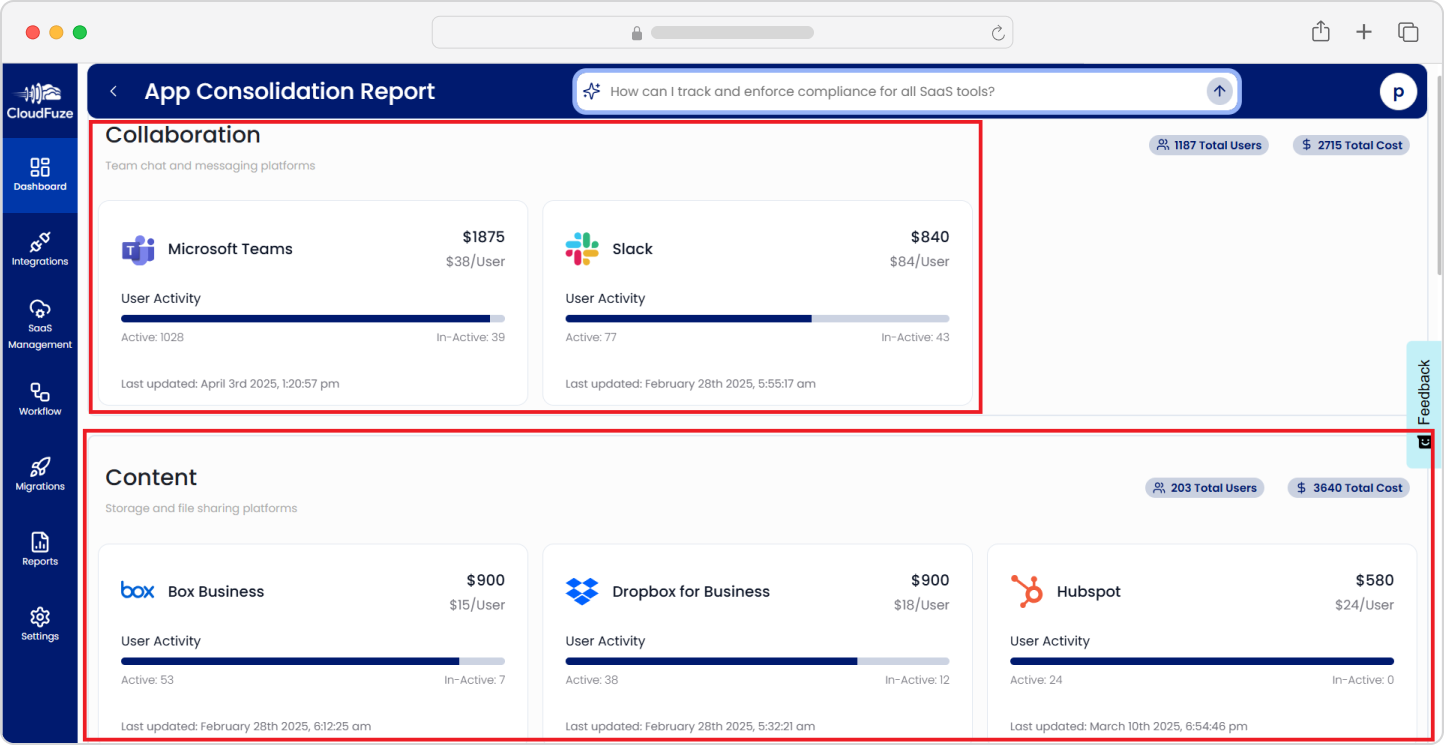Click 'Storage and file sharing platforms' subtitle
The width and height of the screenshot is (1444, 745).
201,508
